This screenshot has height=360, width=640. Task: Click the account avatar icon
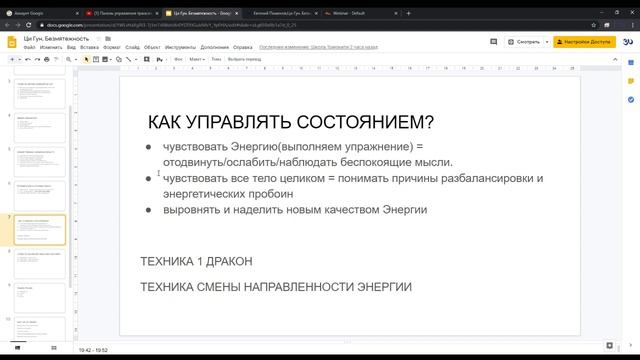tap(628, 42)
